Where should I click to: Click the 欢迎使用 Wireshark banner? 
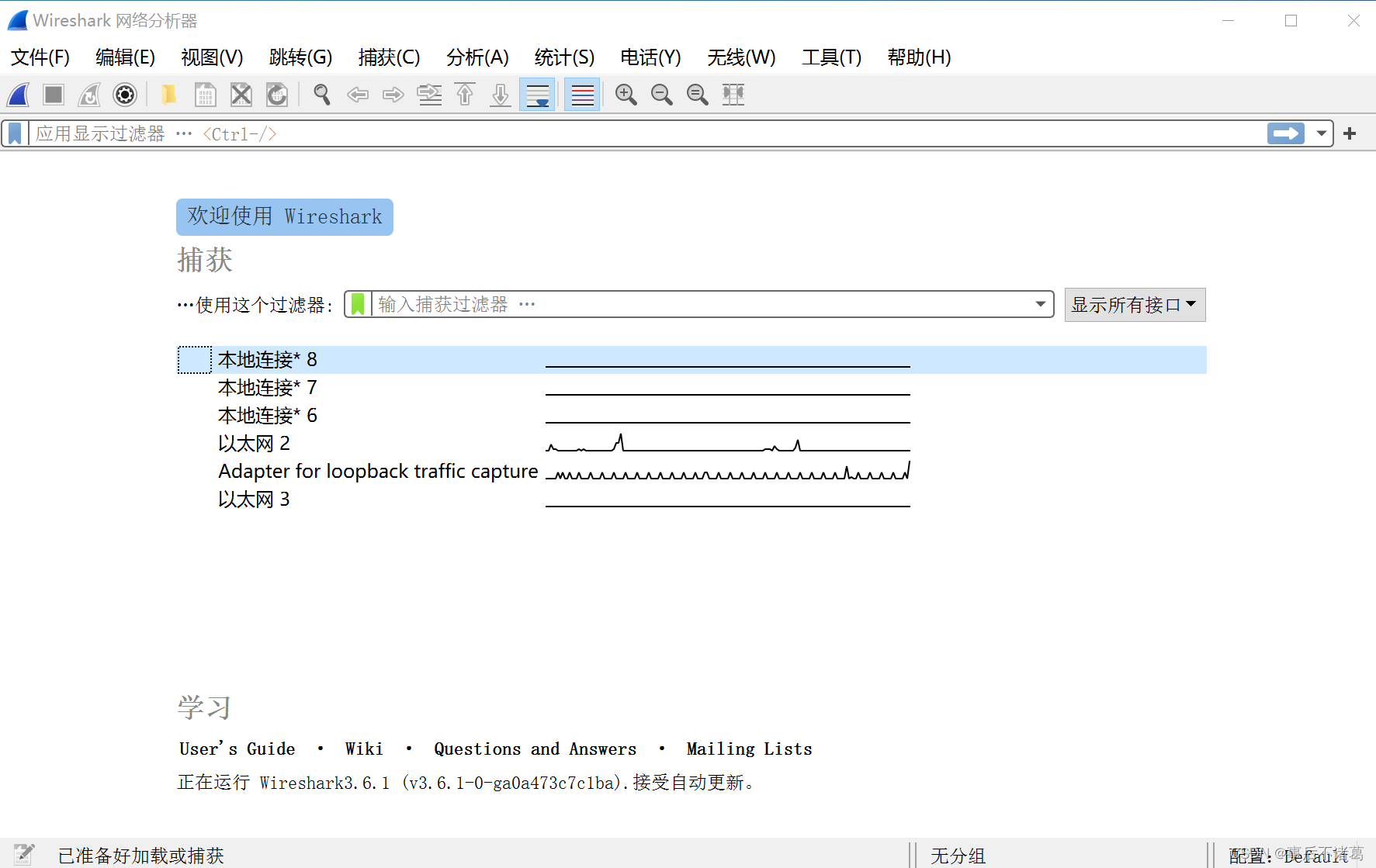click(285, 217)
